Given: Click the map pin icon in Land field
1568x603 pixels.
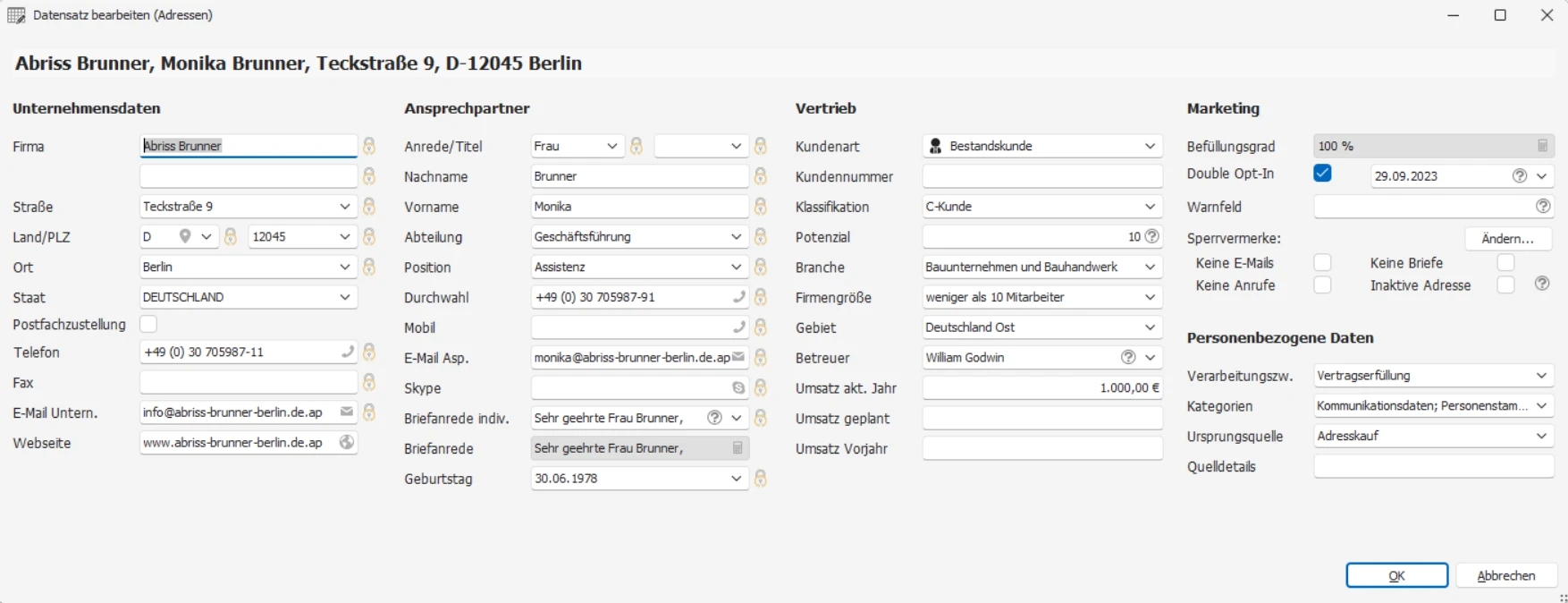Looking at the screenshot, I should point(185,236).
